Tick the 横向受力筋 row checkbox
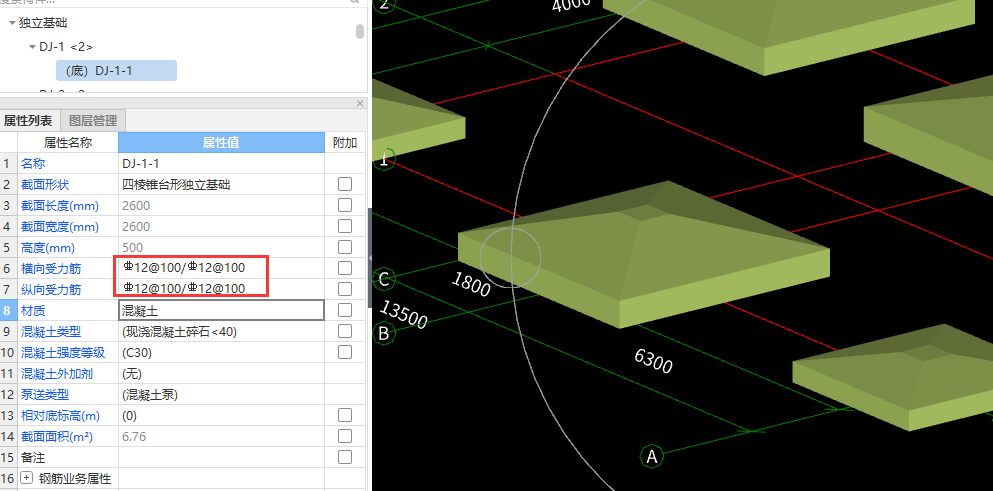Image resolution: width=993 pixels, height=491 pixels. [345, 268]
